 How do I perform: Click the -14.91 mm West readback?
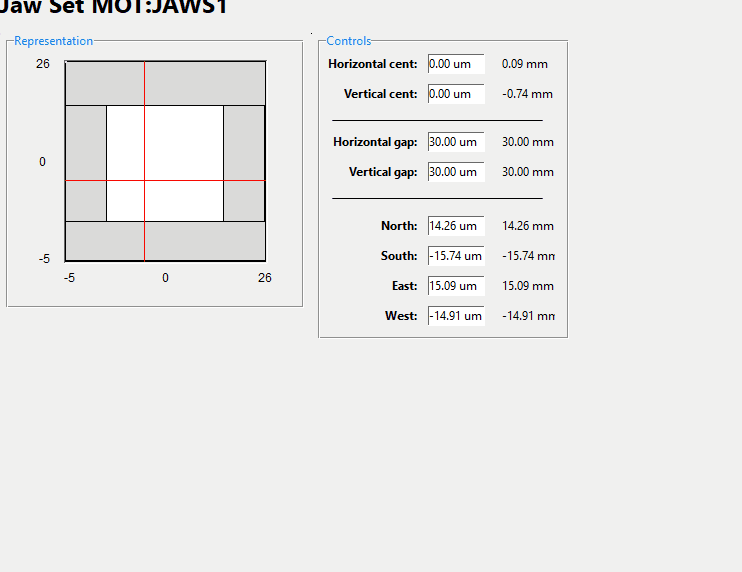[x=528, y=316]
